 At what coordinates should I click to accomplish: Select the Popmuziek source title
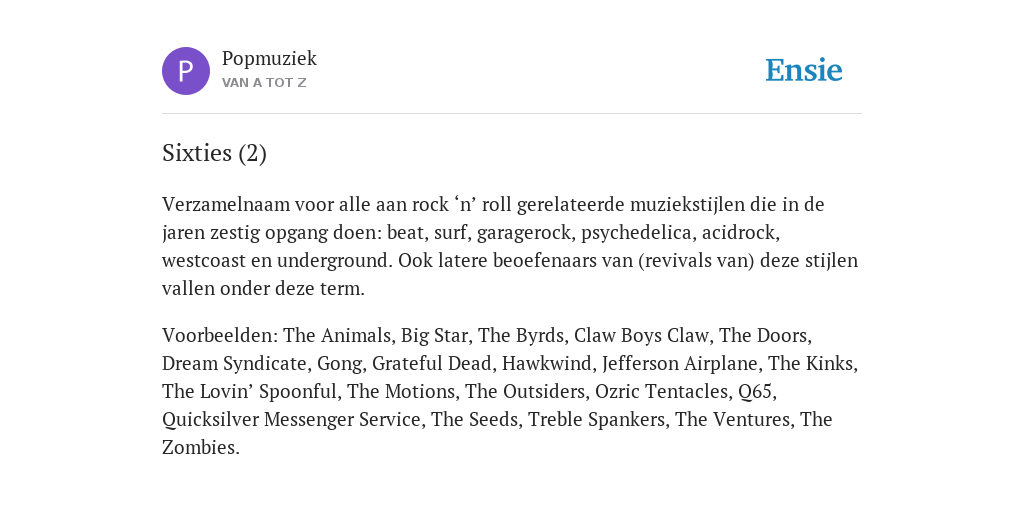(x=269, y=59)
